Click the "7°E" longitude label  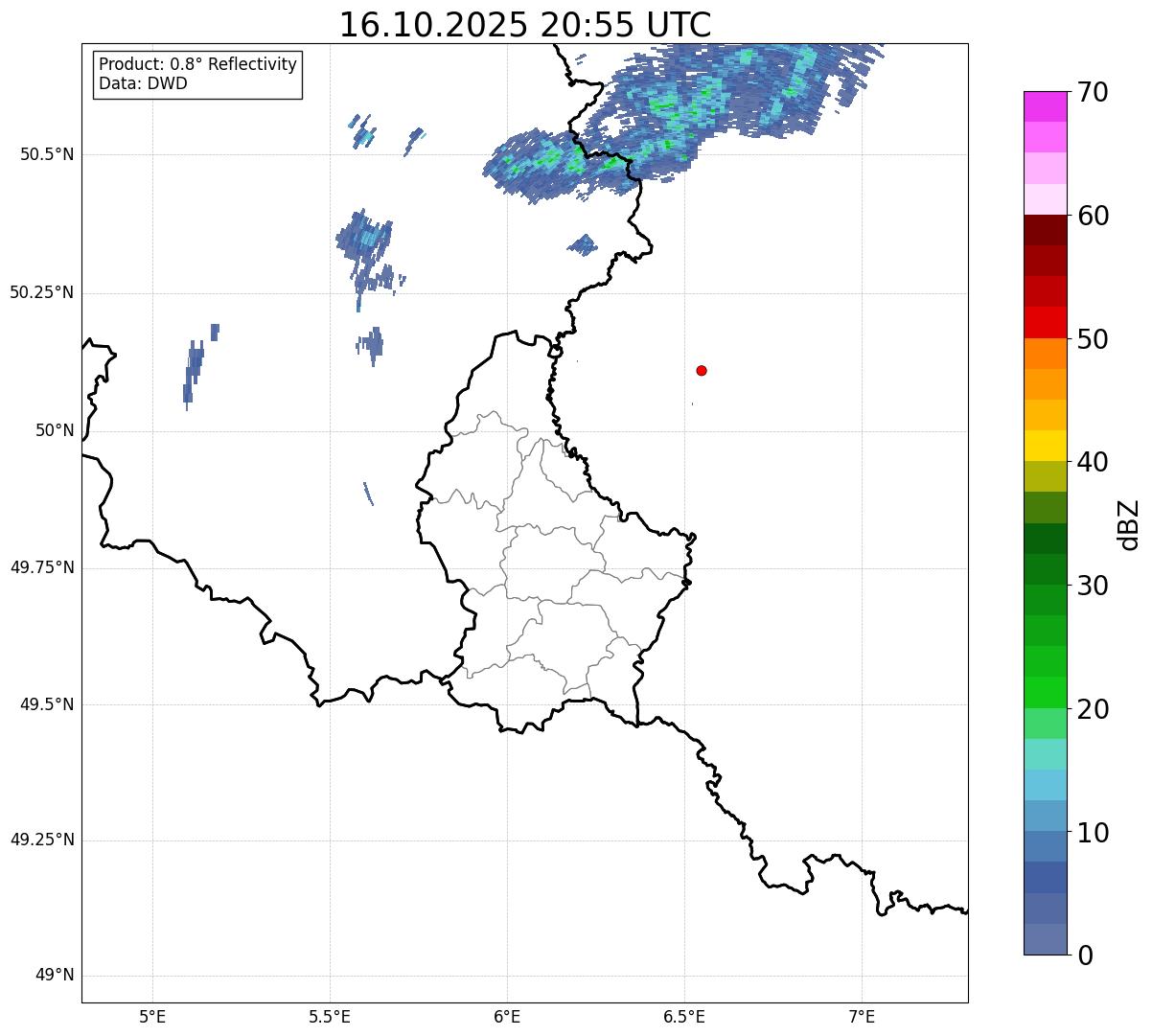[862, 1016]
